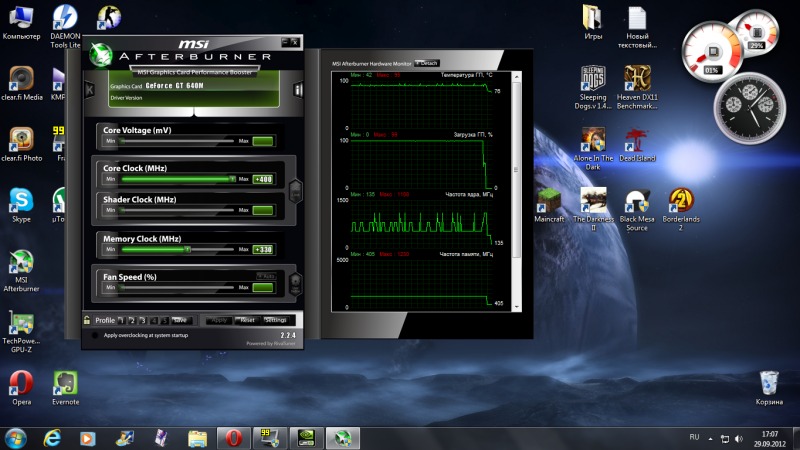Click the Core Clock slider handle
This screenshot has height=450, width=800.
232,179
